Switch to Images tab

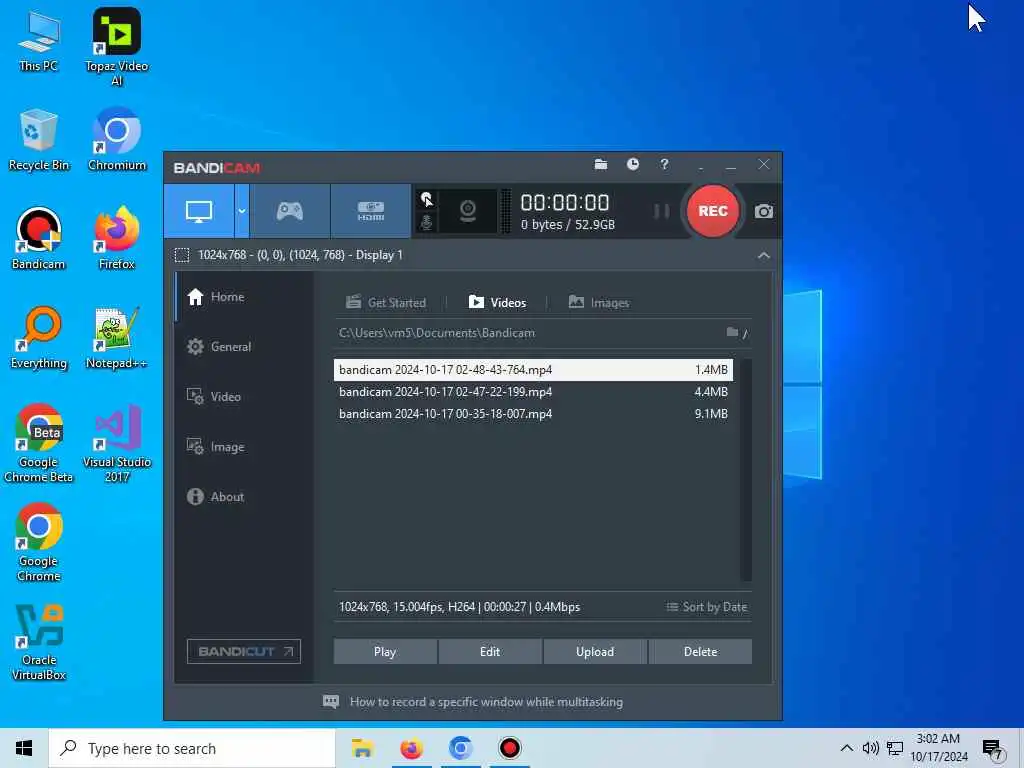click(599, 302)
